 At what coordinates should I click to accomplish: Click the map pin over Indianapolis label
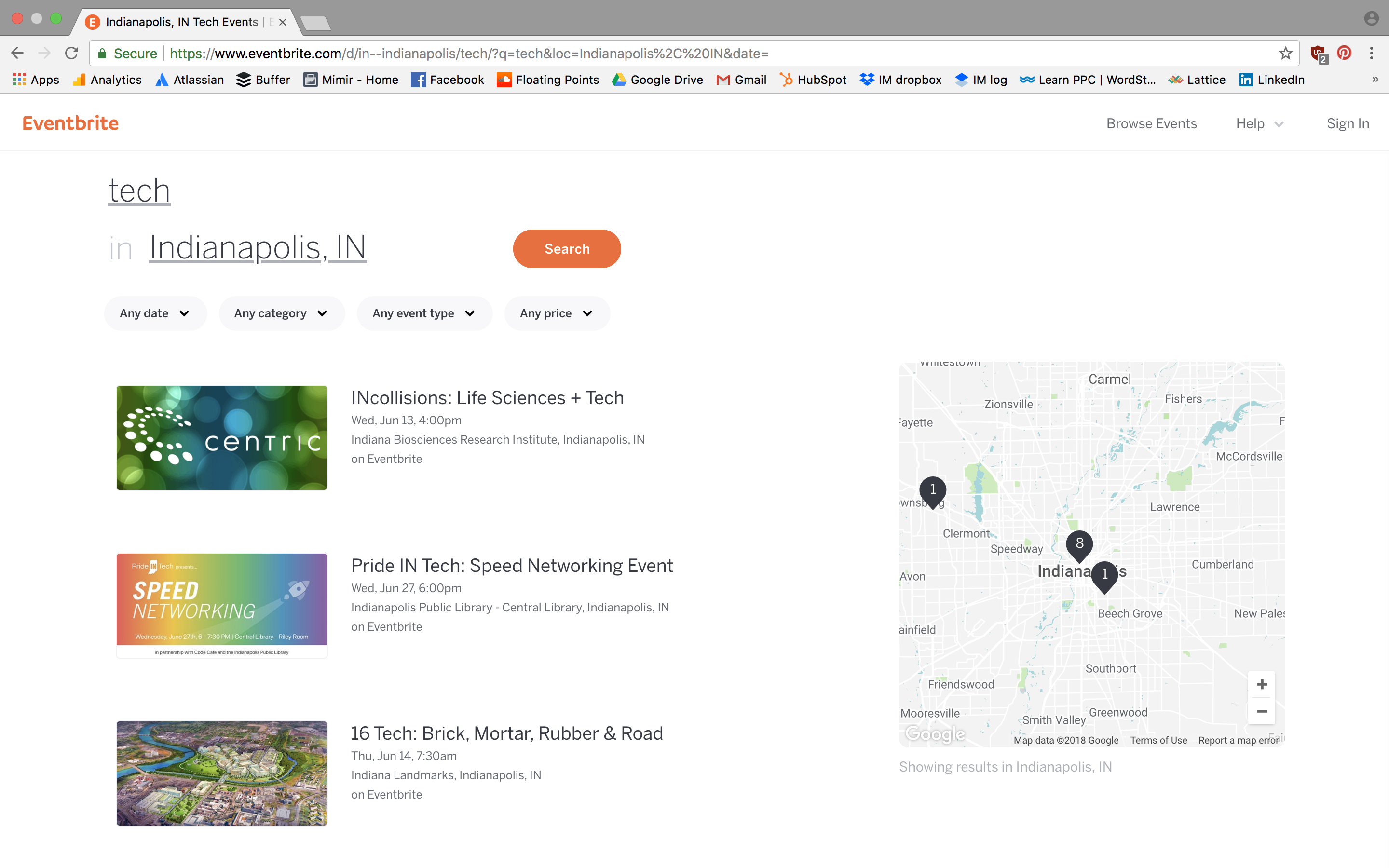click(1104, 577)
